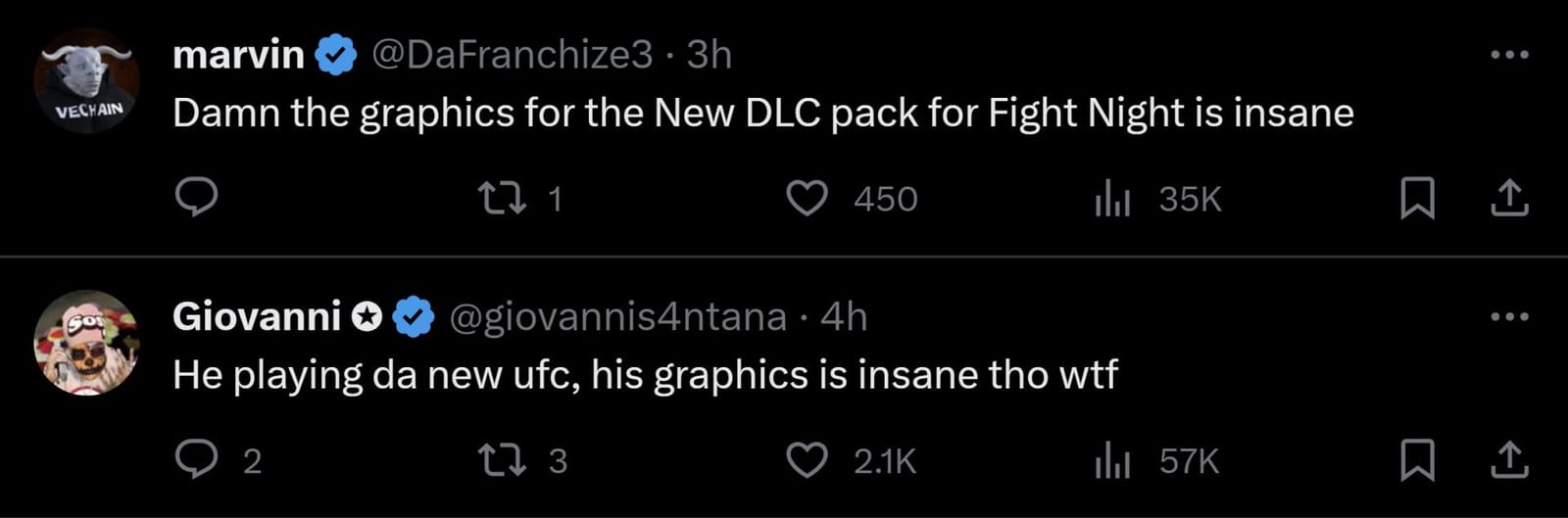Like marvin's tweet with 450 likes
Screen dimensions: 1568x518
(x=808, y=199)
